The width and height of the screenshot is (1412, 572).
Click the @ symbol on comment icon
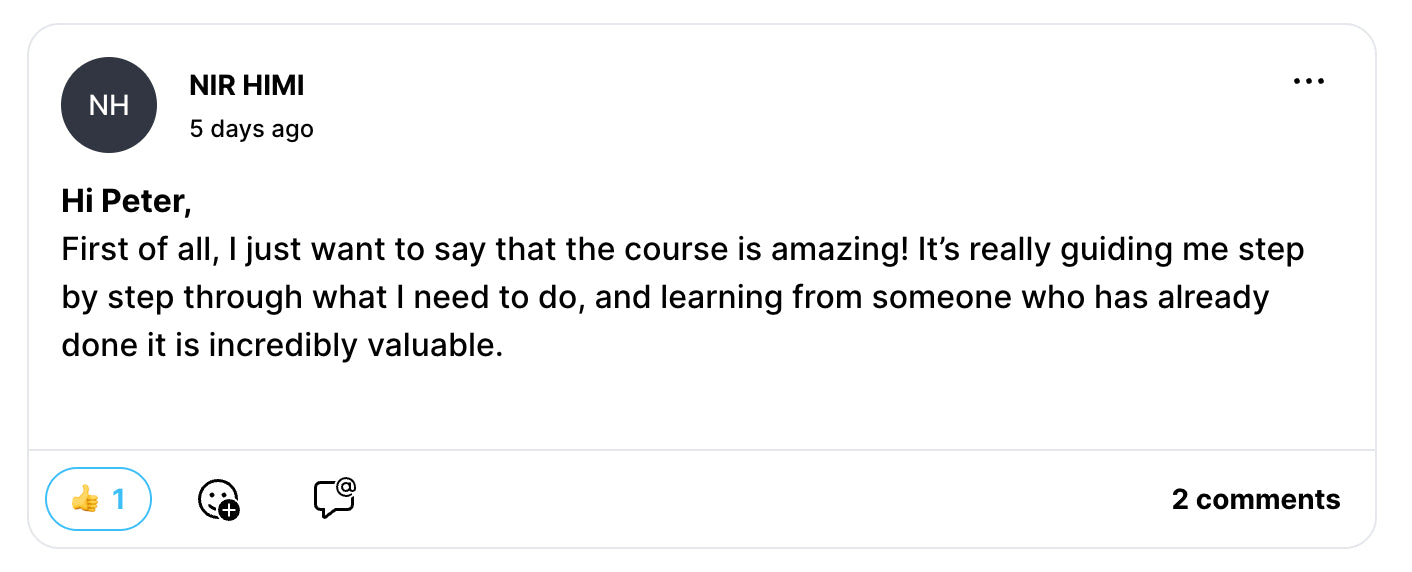tap(346, 488)
